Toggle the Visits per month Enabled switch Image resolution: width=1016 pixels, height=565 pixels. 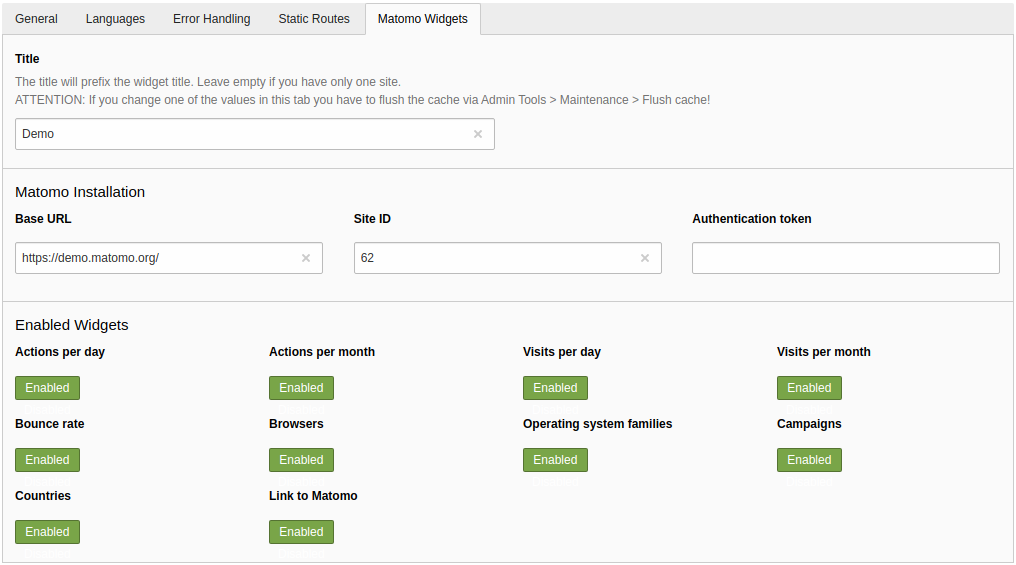click(x=809, y=388)
